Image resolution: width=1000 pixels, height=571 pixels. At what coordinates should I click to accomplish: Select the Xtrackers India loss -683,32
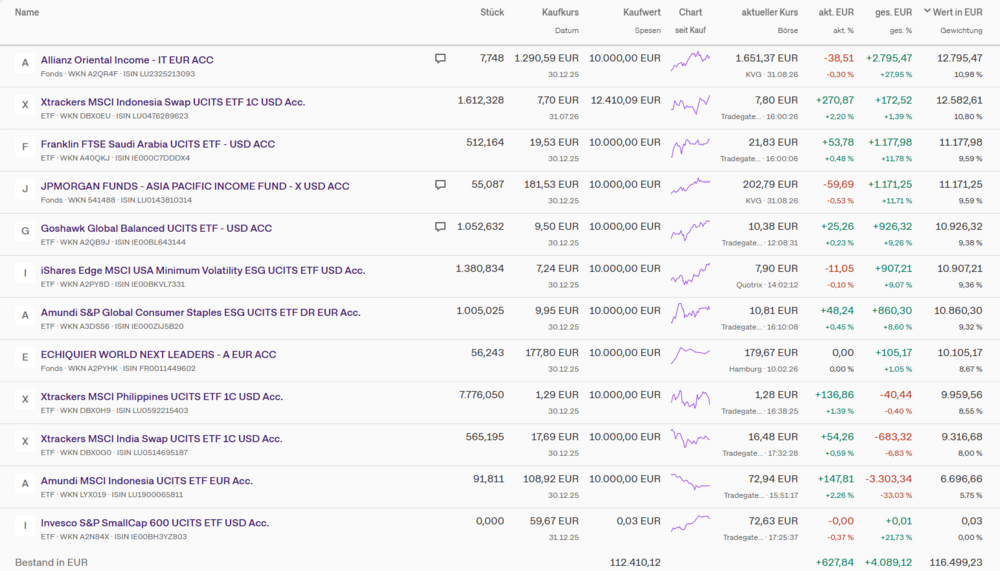(x=893, y=437)
